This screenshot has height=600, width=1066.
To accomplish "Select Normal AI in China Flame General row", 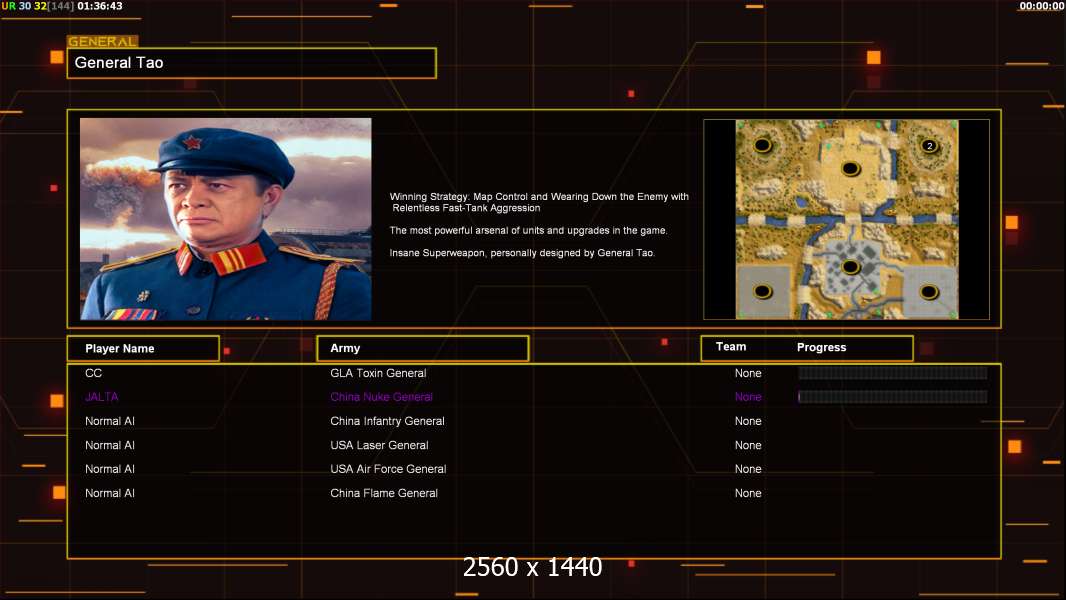I will (109, 493).
